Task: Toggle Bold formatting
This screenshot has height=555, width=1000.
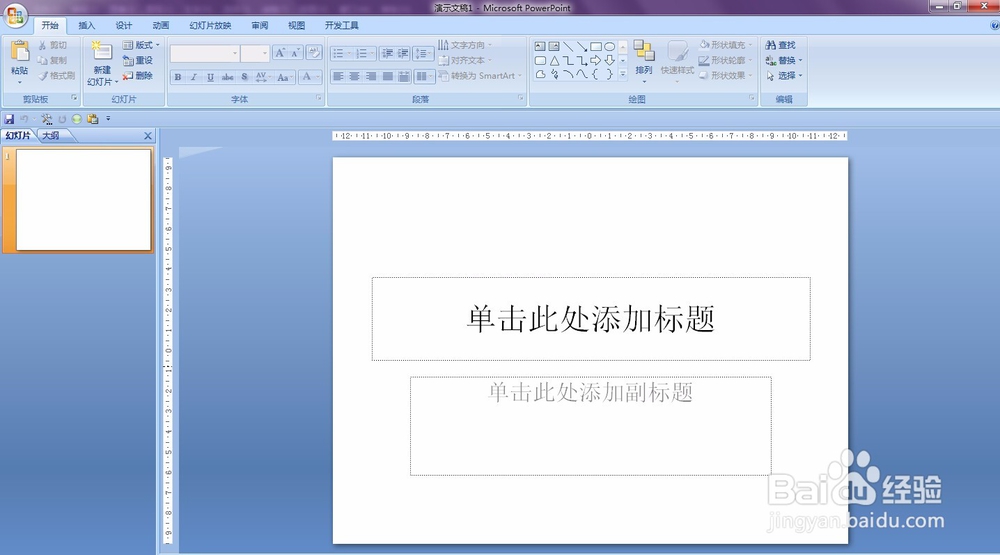Action: (178, 77)
